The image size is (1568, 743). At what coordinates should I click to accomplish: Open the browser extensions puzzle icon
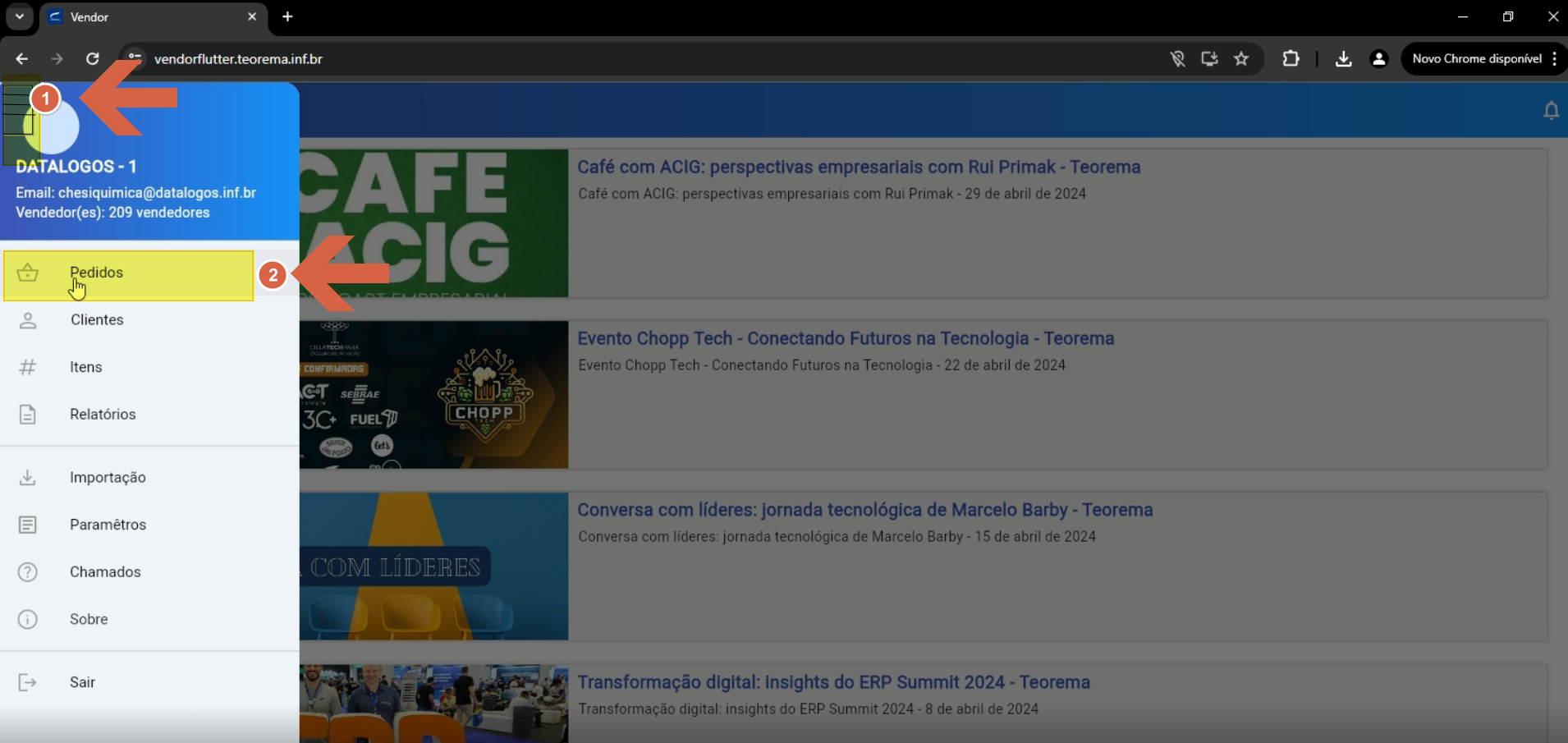click(x=1291, y=59)
